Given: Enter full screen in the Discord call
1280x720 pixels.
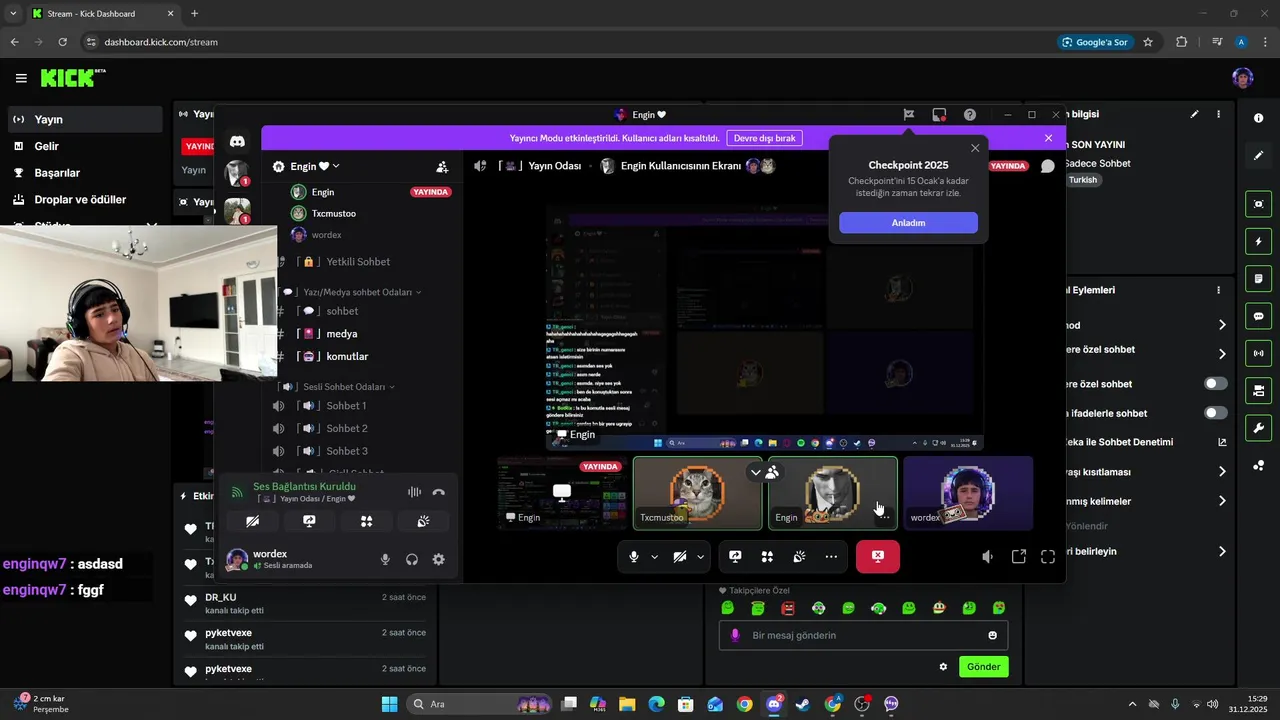Looking at the screenshot, I should click(x=1048, y=557).
